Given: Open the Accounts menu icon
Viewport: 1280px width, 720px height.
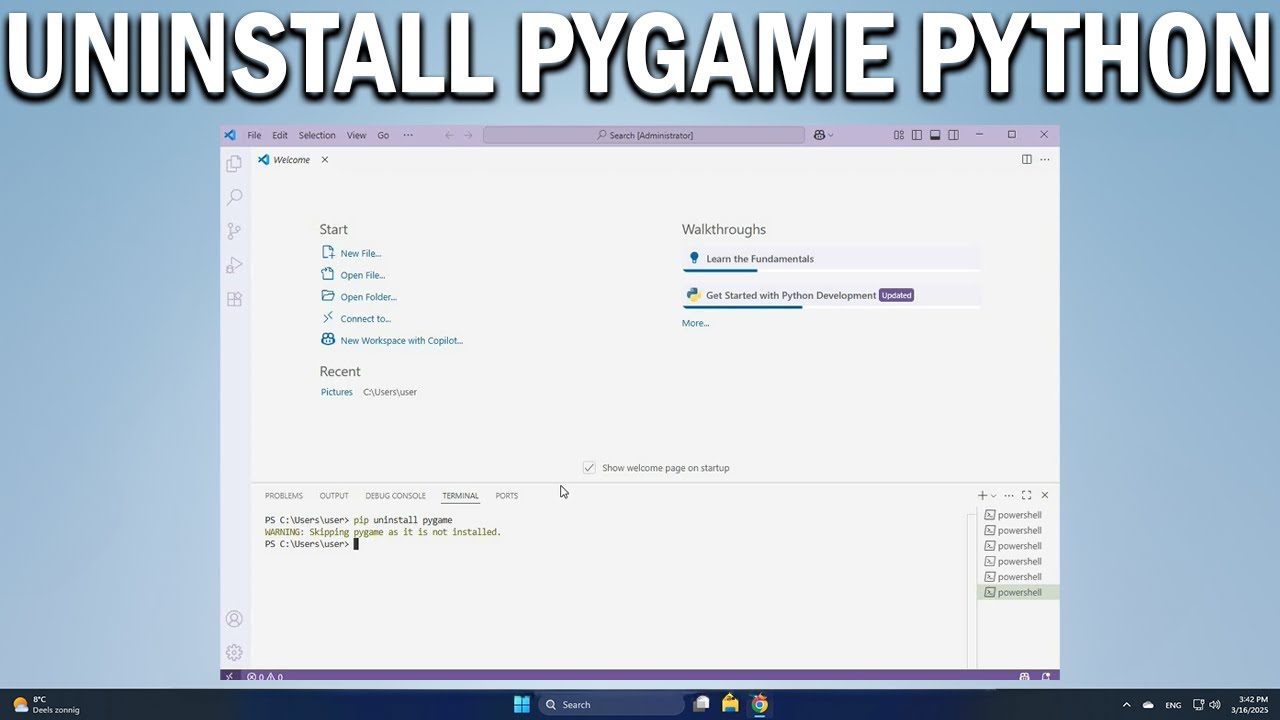Looking at the screenshot, I should tap(234, 619).
